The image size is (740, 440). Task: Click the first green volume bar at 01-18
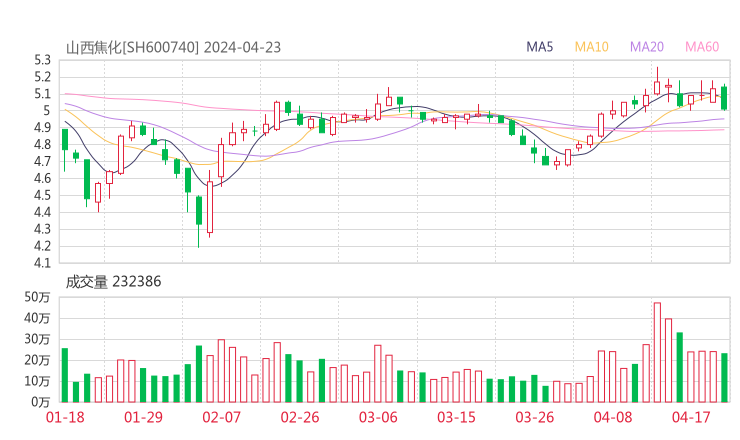coord(65,375)
